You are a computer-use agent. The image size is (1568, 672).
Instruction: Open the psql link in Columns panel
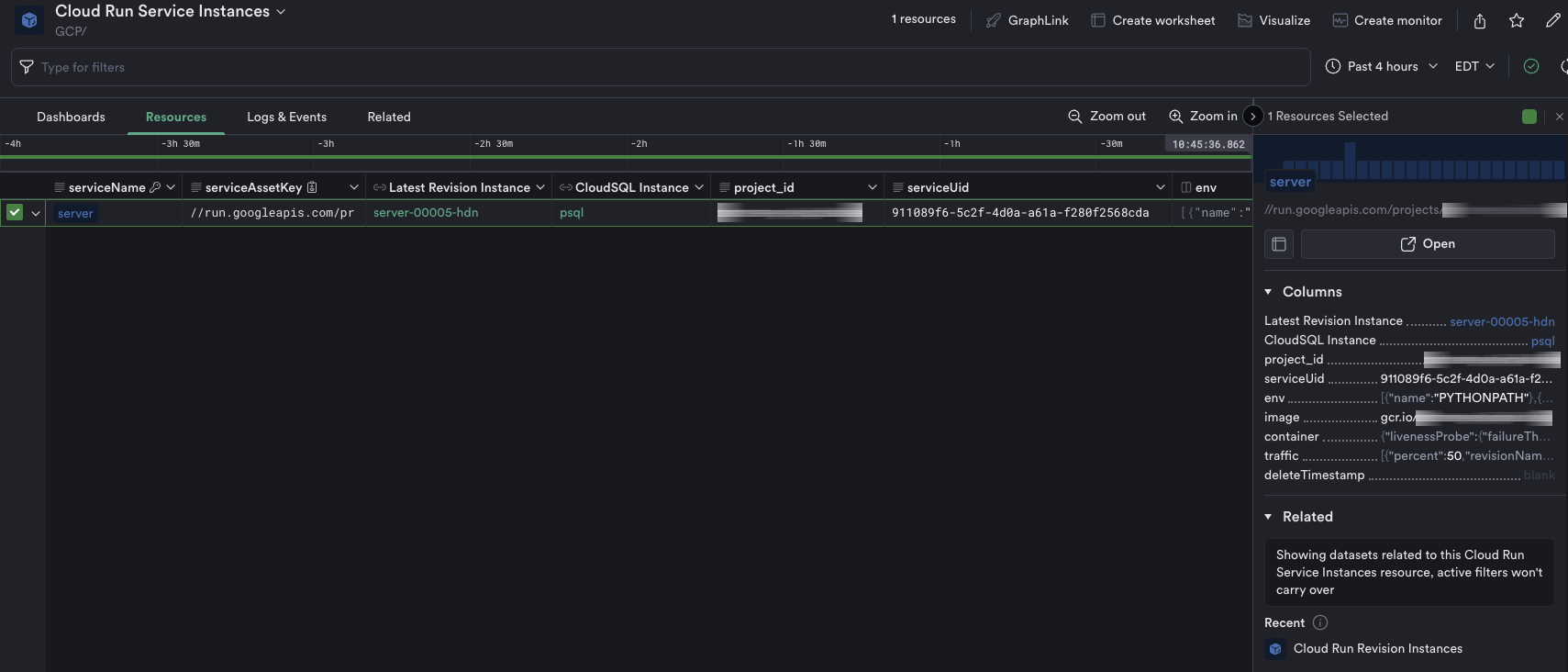click(x=1543, y=341)
